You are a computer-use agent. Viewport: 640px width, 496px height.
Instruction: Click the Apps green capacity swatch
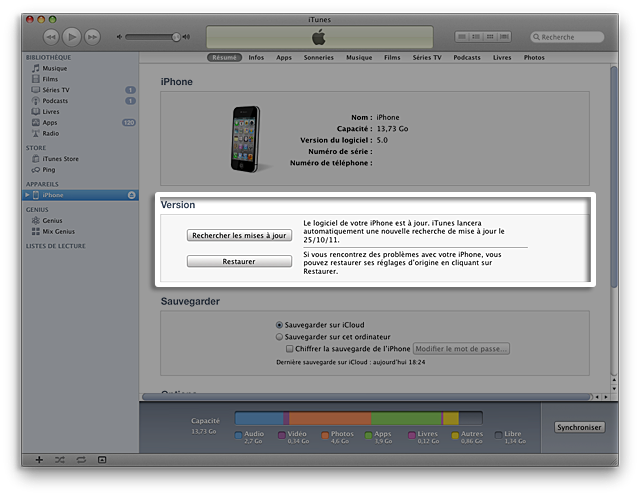(x=368, y=435)
